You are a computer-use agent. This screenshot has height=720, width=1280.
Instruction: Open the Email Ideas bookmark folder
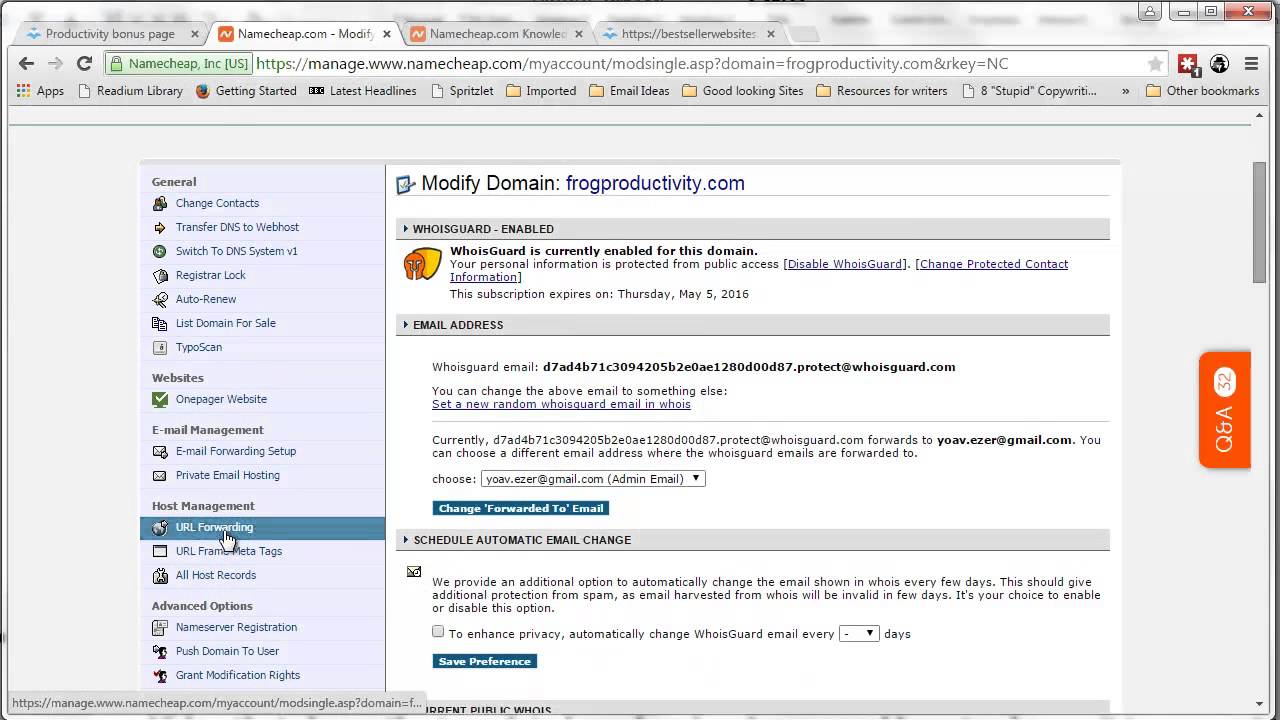(x=629, y=90)
